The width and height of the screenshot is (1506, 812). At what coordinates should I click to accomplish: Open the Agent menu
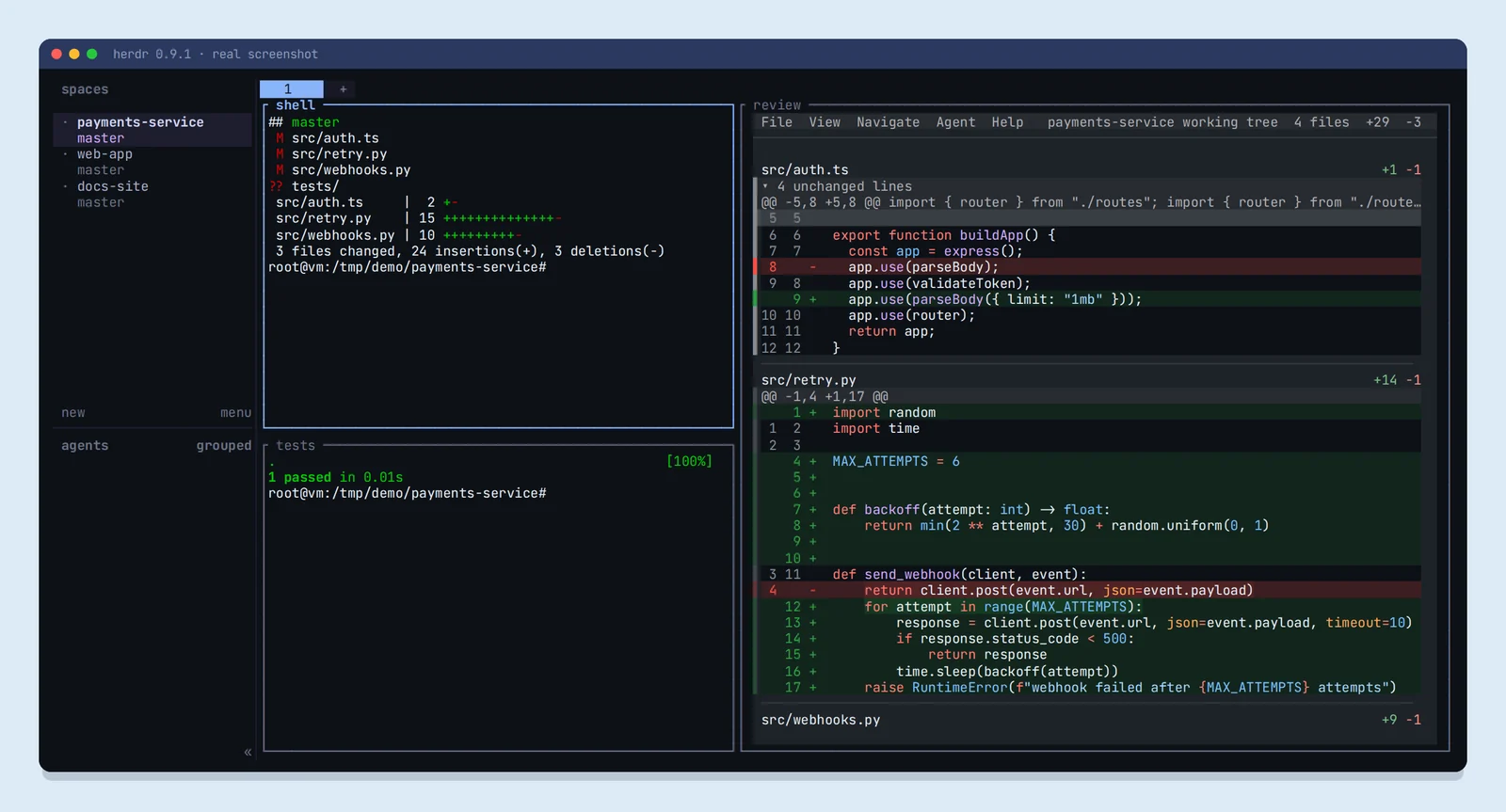[x=955, y=122]
